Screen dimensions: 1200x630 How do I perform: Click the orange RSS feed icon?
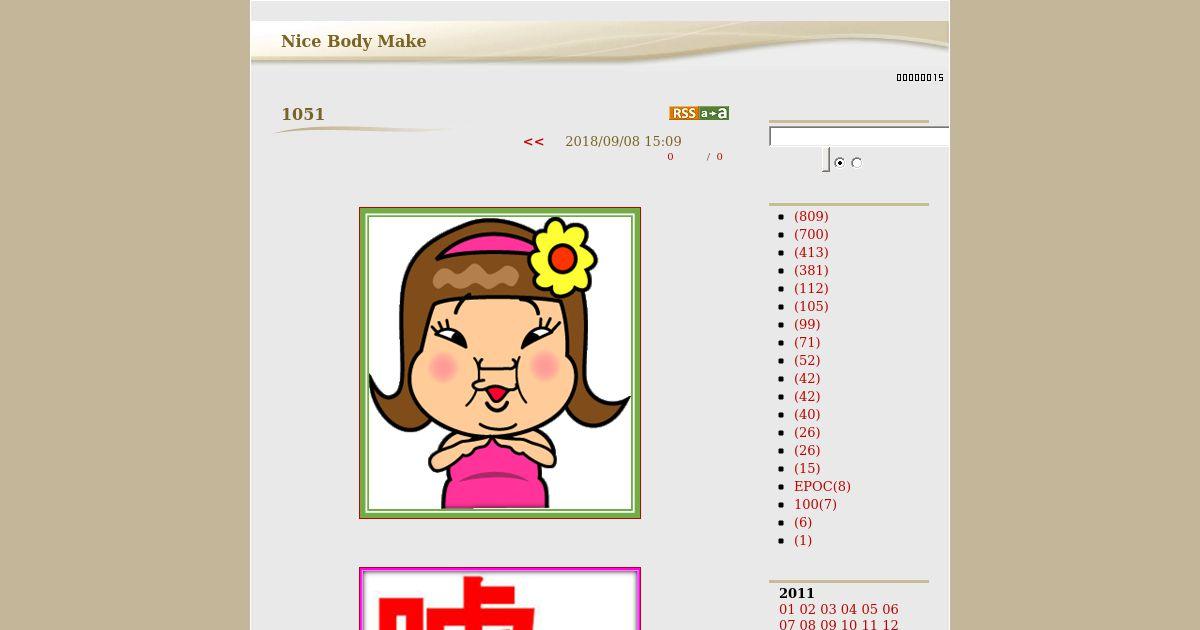click(683, 113)
